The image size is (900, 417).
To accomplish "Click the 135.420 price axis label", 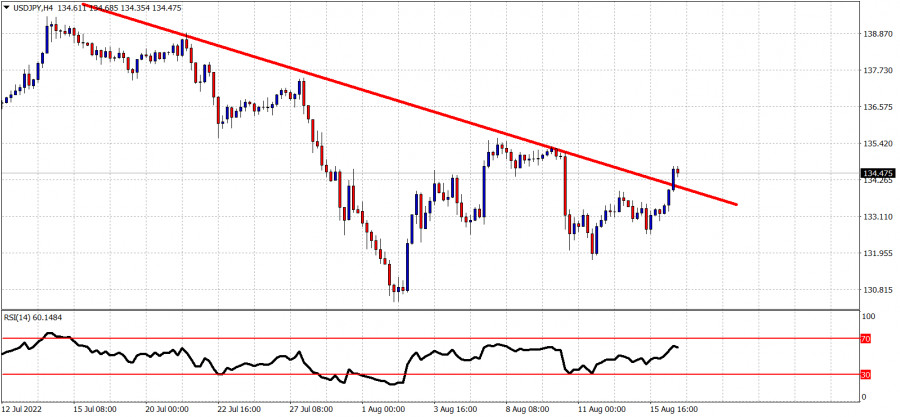I will (876, 143).
